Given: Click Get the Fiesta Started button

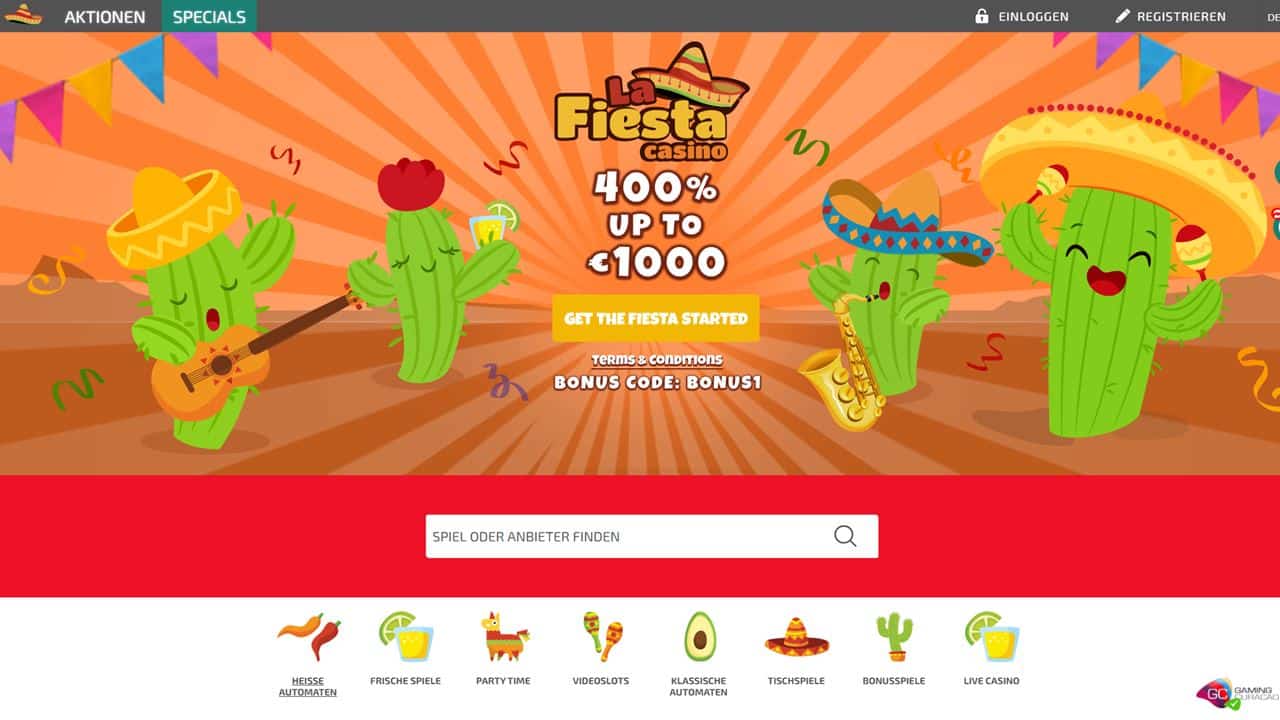Looking at the screenshot, I should [x=656, y=318].
